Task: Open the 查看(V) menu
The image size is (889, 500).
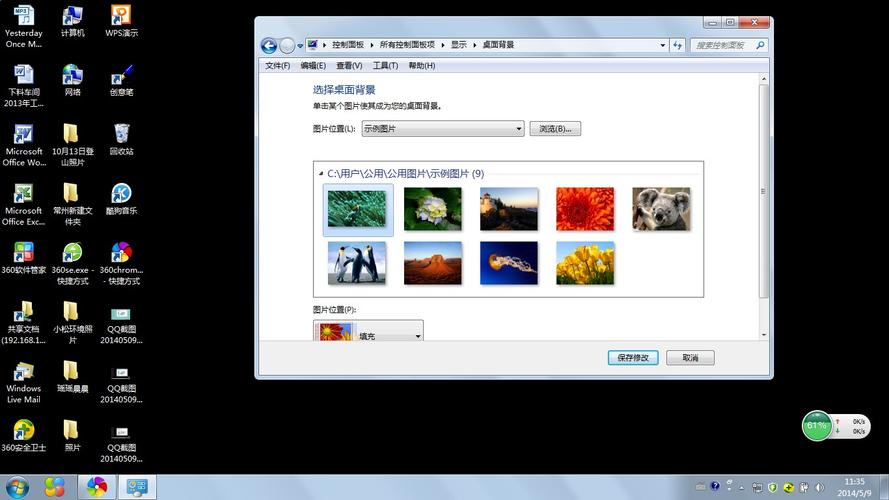Action: (x=349, y=66)
